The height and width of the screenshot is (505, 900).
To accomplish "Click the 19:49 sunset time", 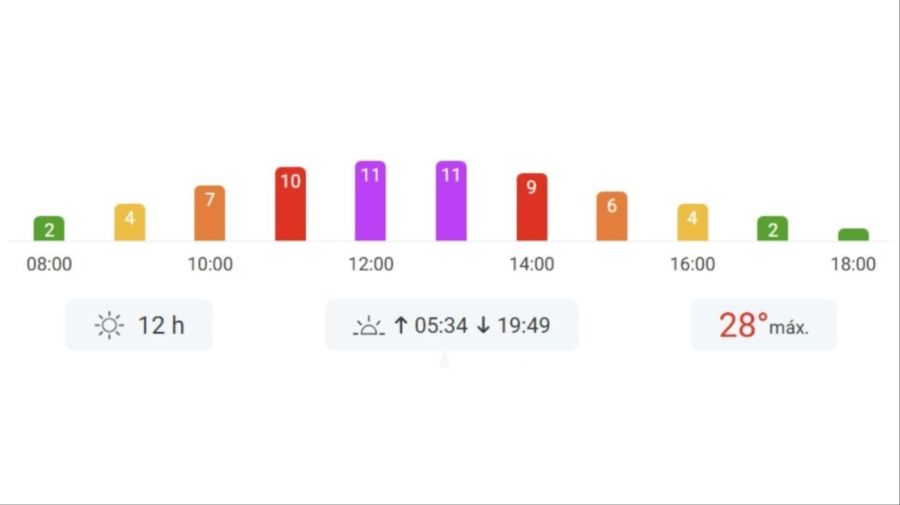I will pyautogui.click(x=523, y=325).
